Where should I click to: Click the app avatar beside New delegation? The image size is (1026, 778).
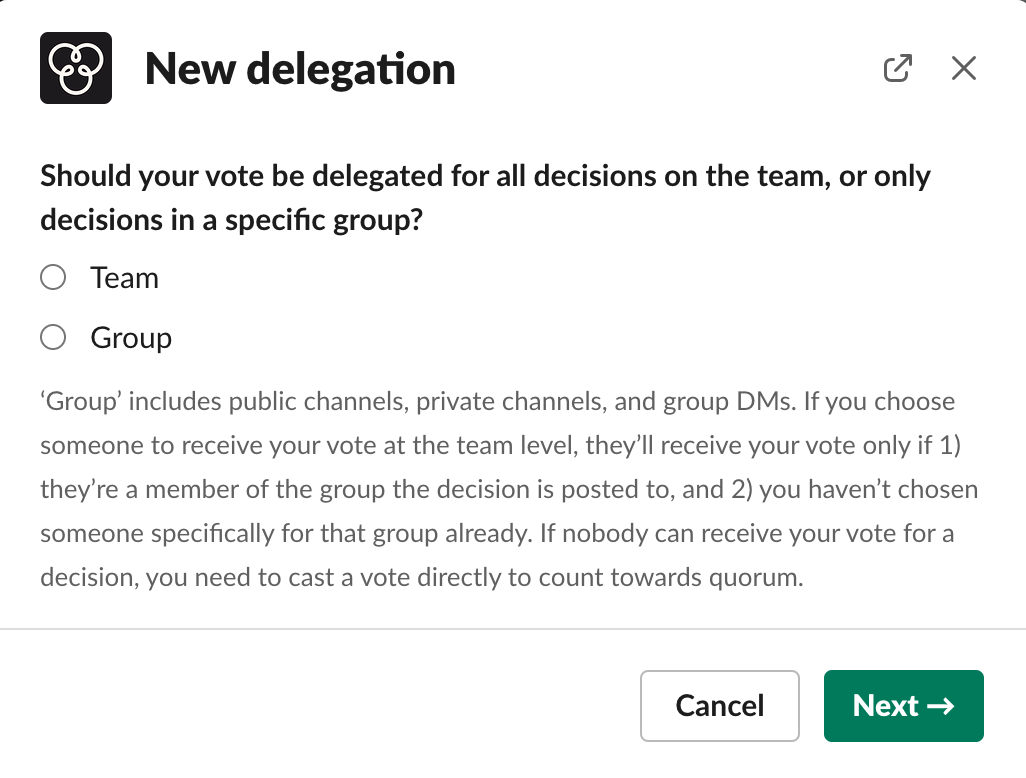[75, 67]
